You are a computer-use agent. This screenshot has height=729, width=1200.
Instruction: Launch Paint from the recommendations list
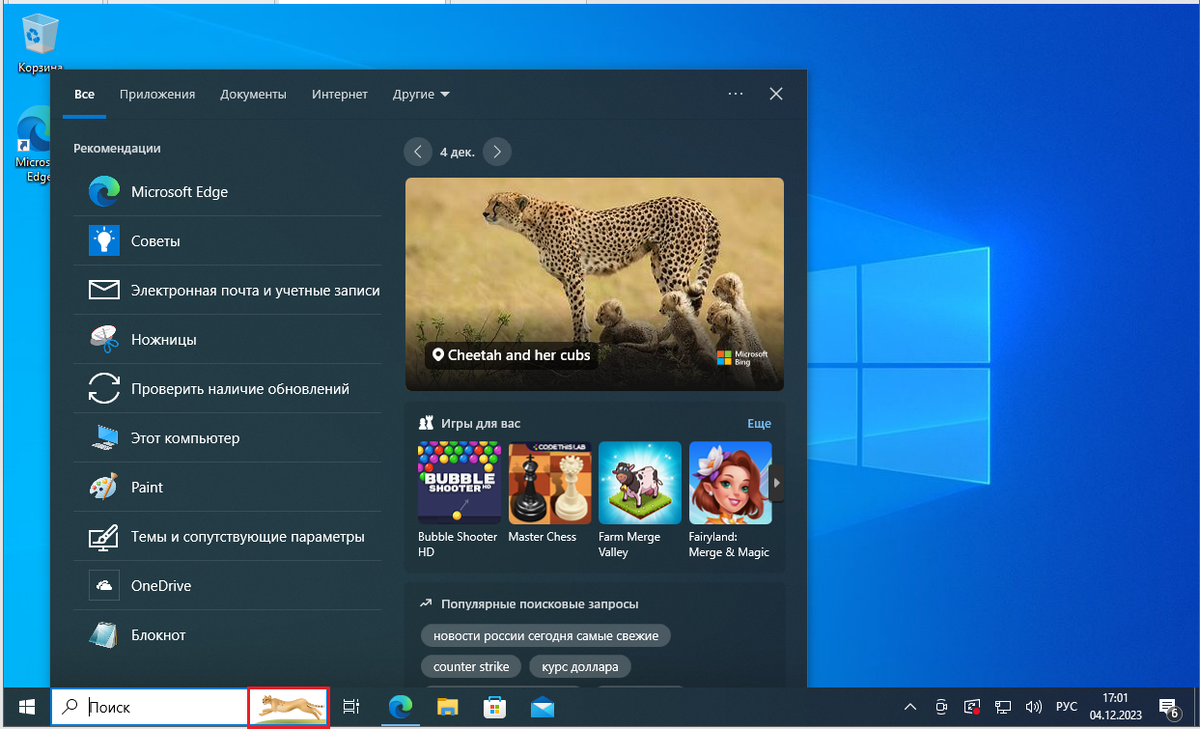(227, 487)
